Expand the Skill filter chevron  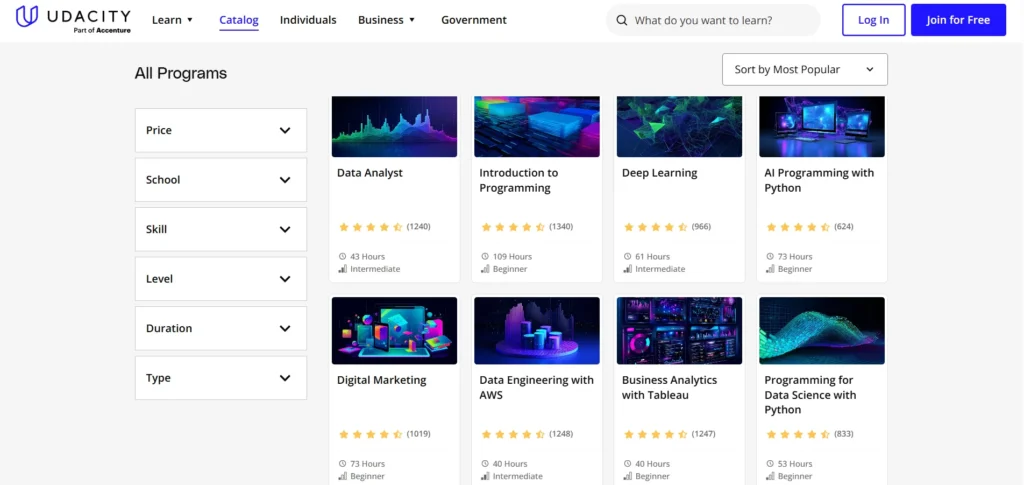click(x=285, y=229)
